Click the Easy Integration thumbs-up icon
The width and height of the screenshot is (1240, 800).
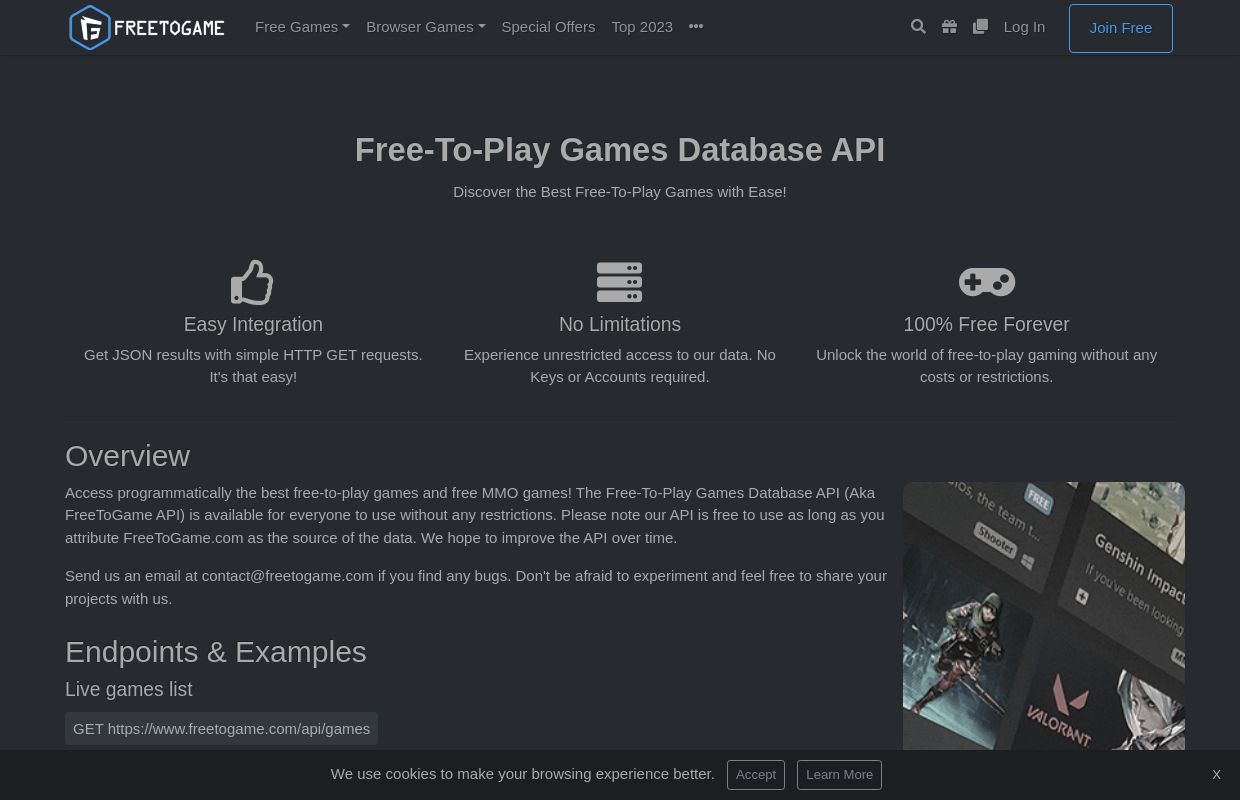click(x=252, y=282)
